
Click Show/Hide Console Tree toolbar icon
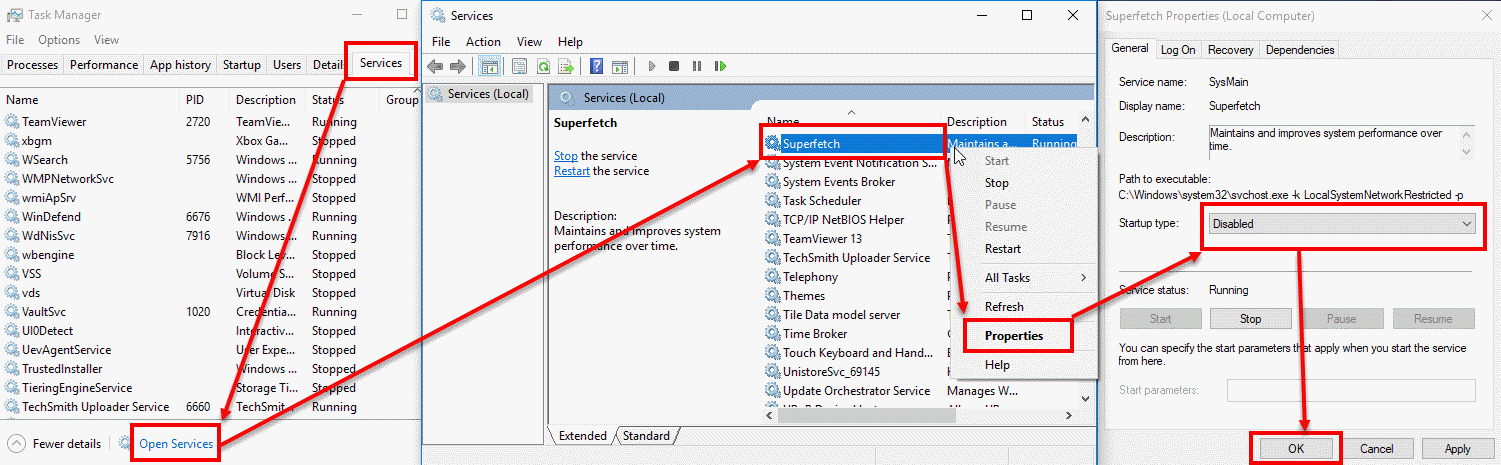point(490,67)
